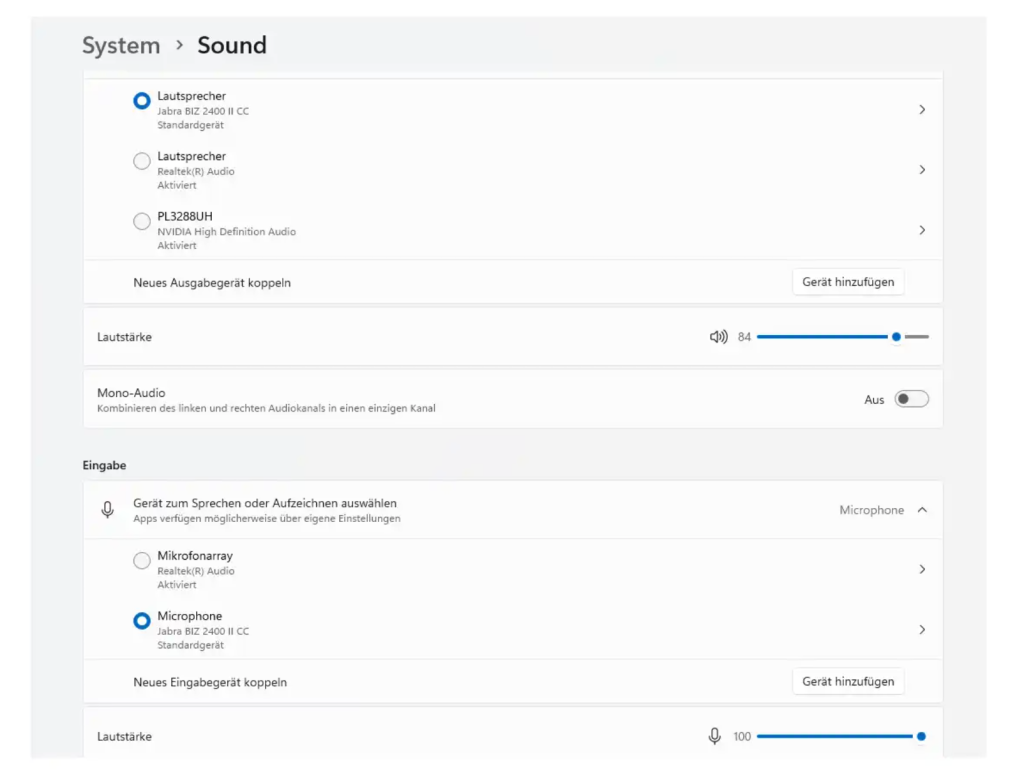Open properties of Realtek Lautsprecher via arrow
The width and height of the screenshot is (1024, 776).
coord(922,169)
